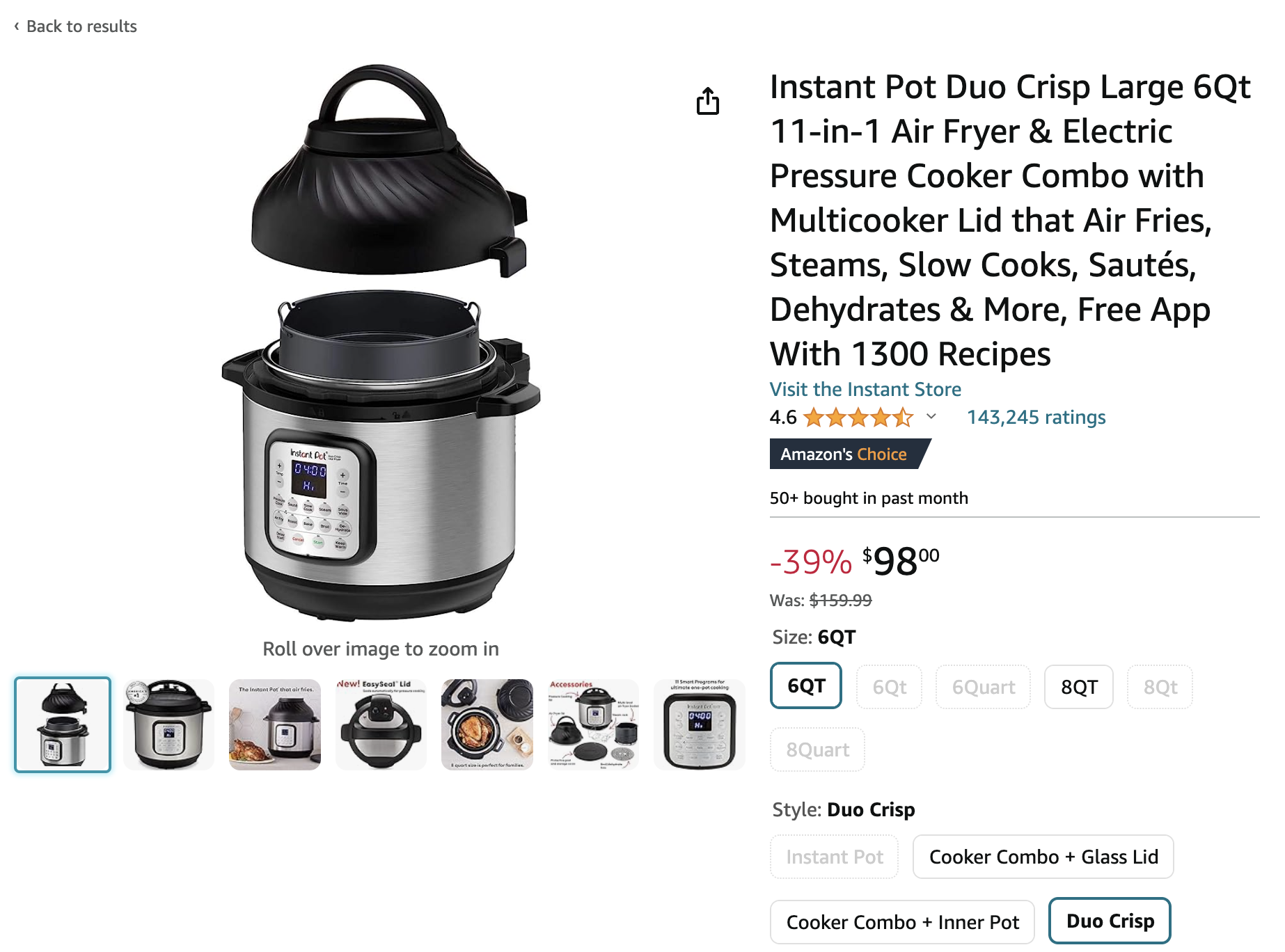Image resolution: width=1285 pixels, height=952 pixels.
Task: Click the Amazon's Choice badge
Action: pyautogui.click(x=849, y=454)
